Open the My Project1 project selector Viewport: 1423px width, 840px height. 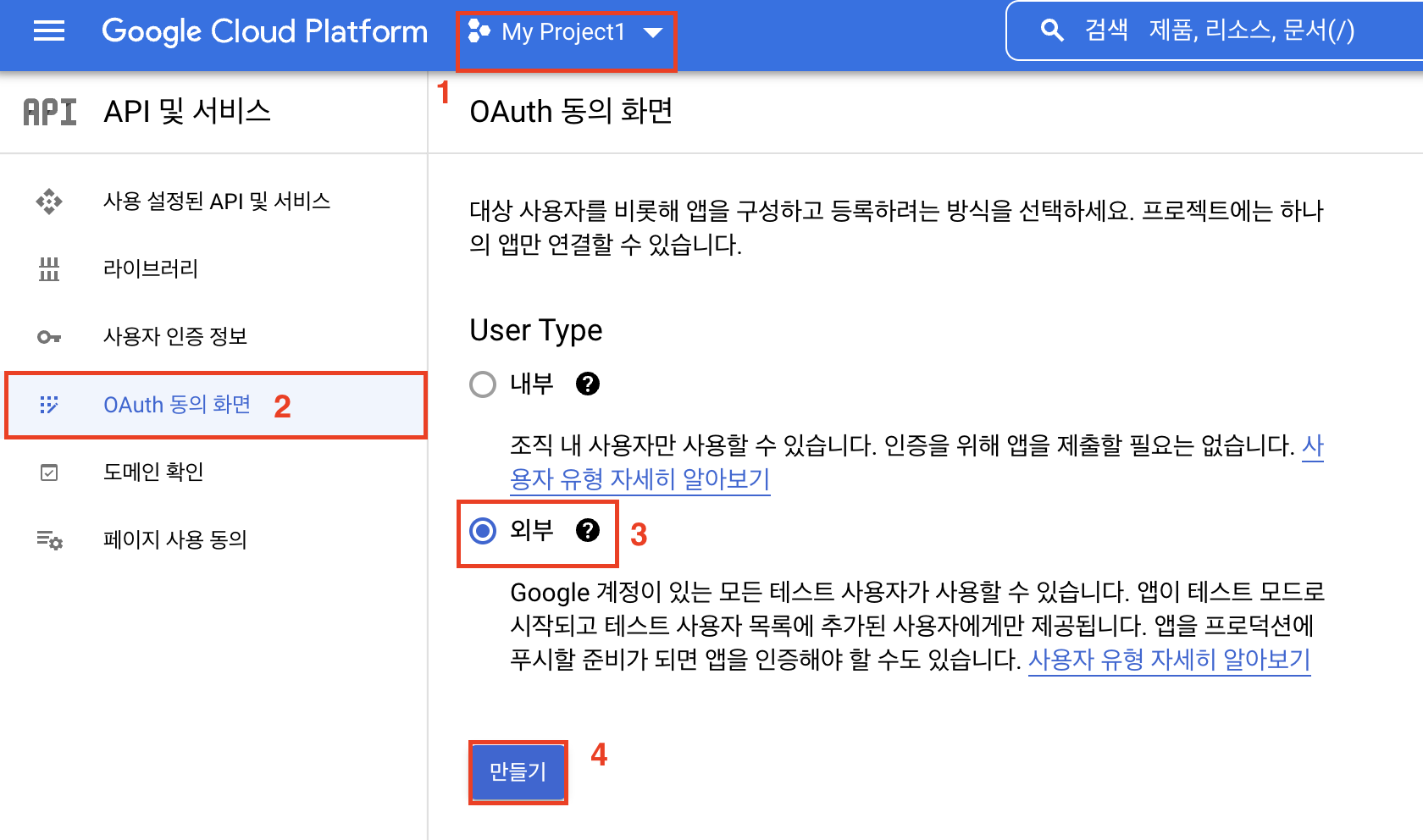click(566, 32)
